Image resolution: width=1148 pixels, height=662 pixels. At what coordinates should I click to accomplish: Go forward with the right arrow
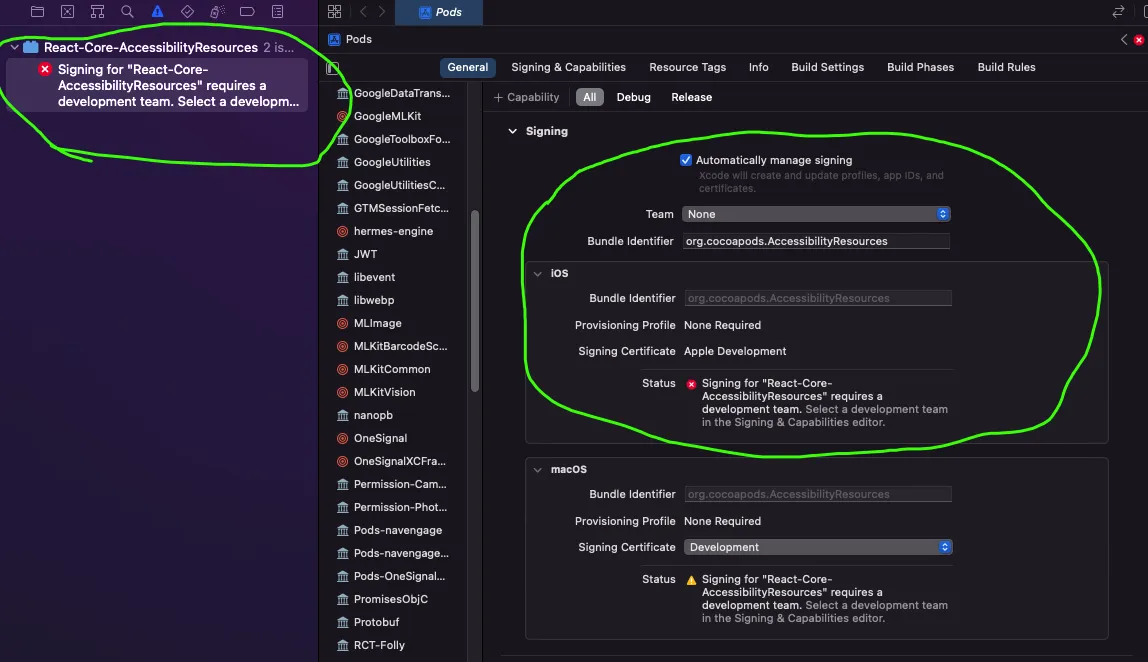(x=381, y=12)
